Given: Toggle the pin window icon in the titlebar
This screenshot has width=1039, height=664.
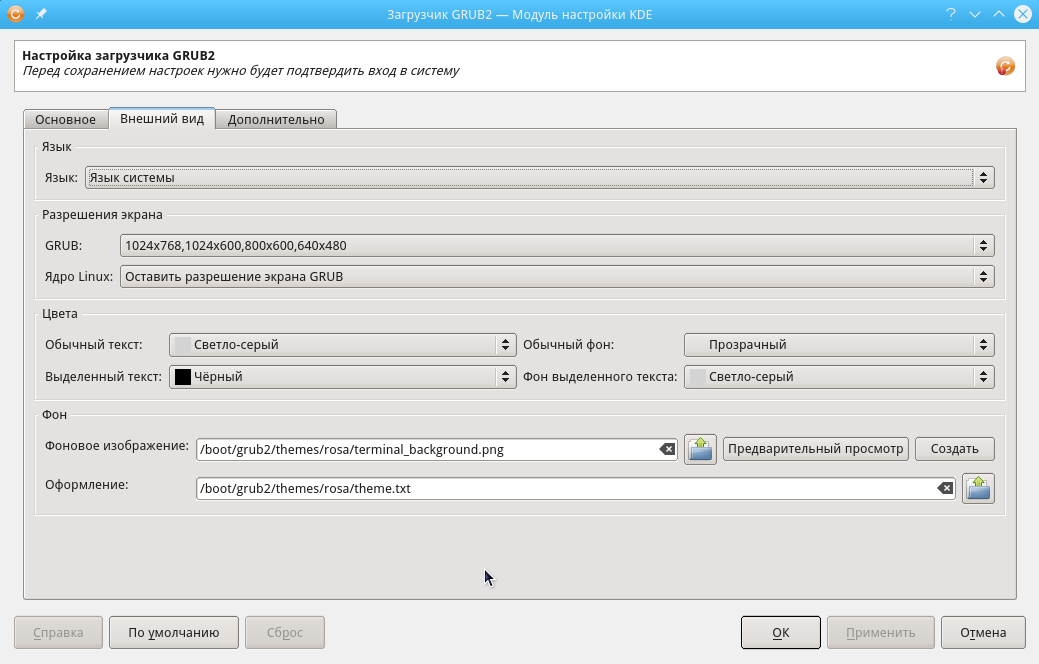Looking at the screenshot, I should coord(41,14).
